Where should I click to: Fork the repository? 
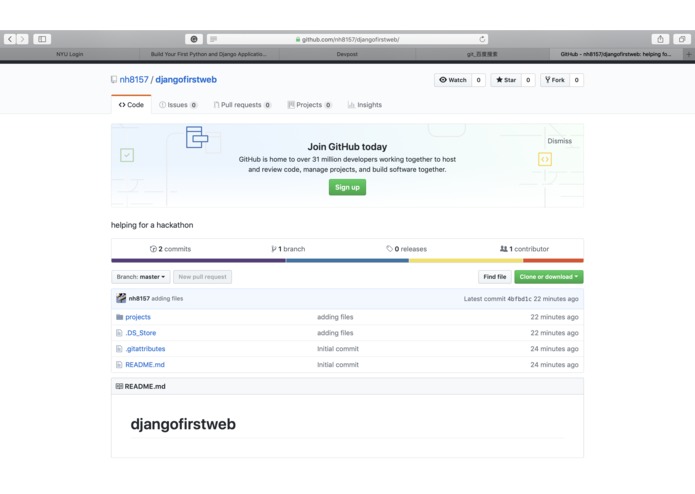point(555,80)
